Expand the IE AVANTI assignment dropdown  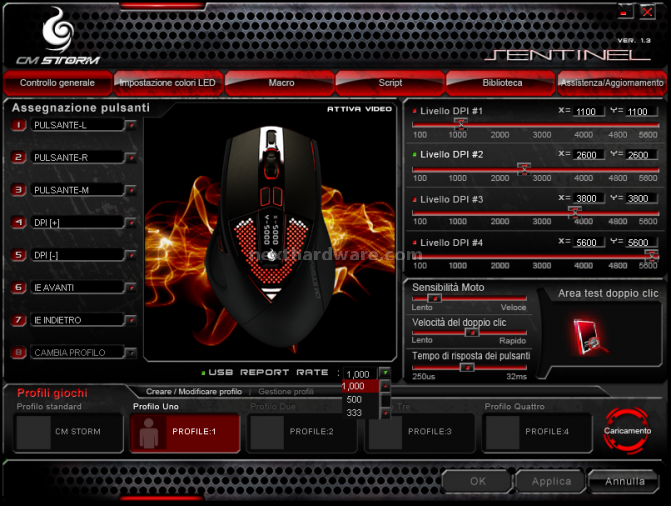(x=131, y=288)
